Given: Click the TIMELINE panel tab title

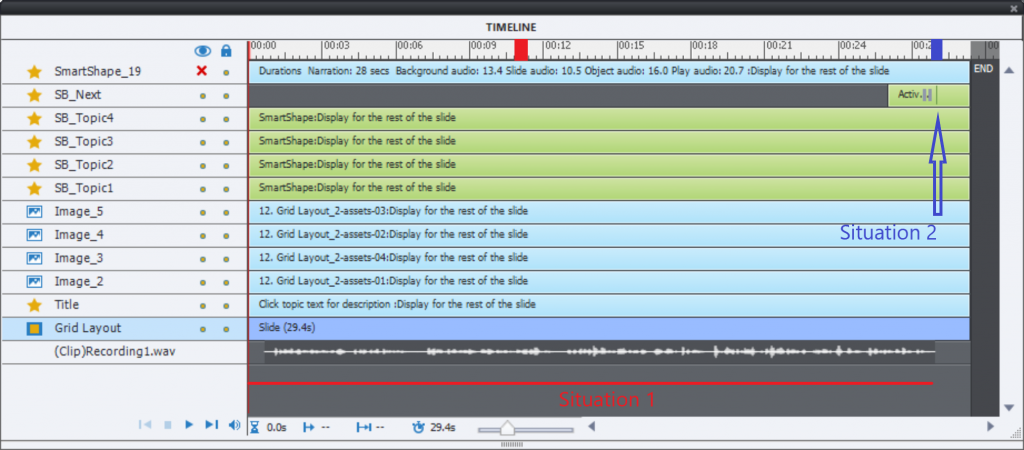Looking at the screenshot, I should (511, 27).
